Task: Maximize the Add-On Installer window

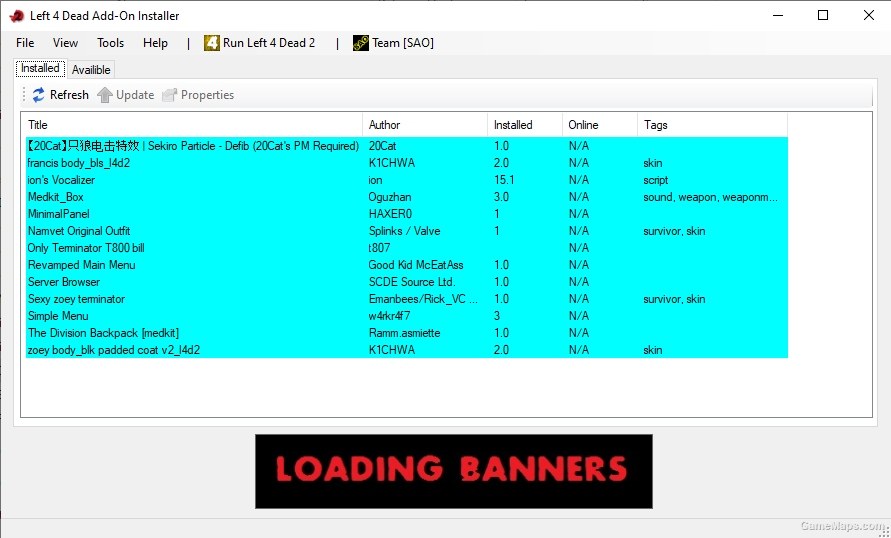Action: (822, 15)
